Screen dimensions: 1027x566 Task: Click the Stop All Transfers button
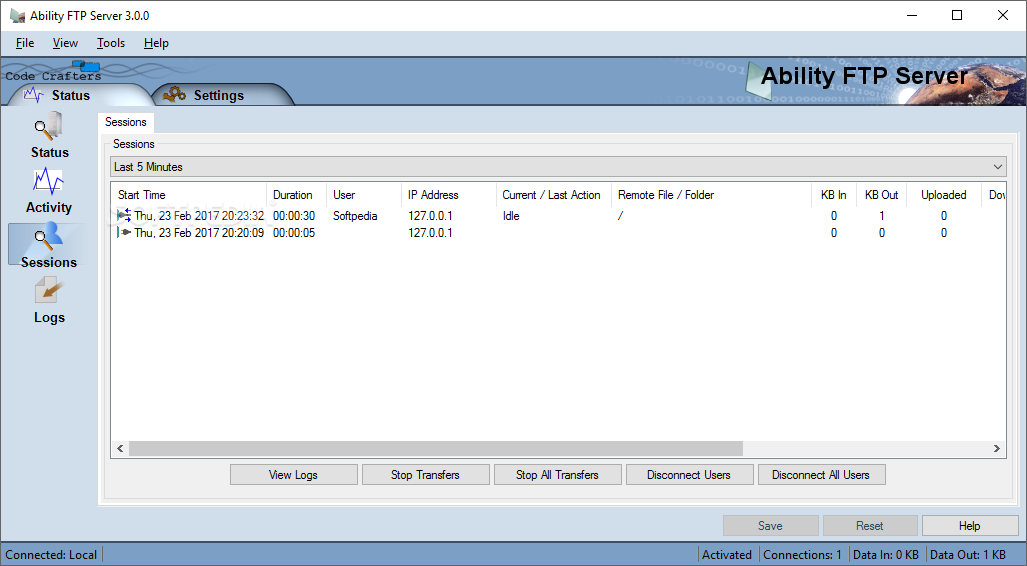[557, 475]
